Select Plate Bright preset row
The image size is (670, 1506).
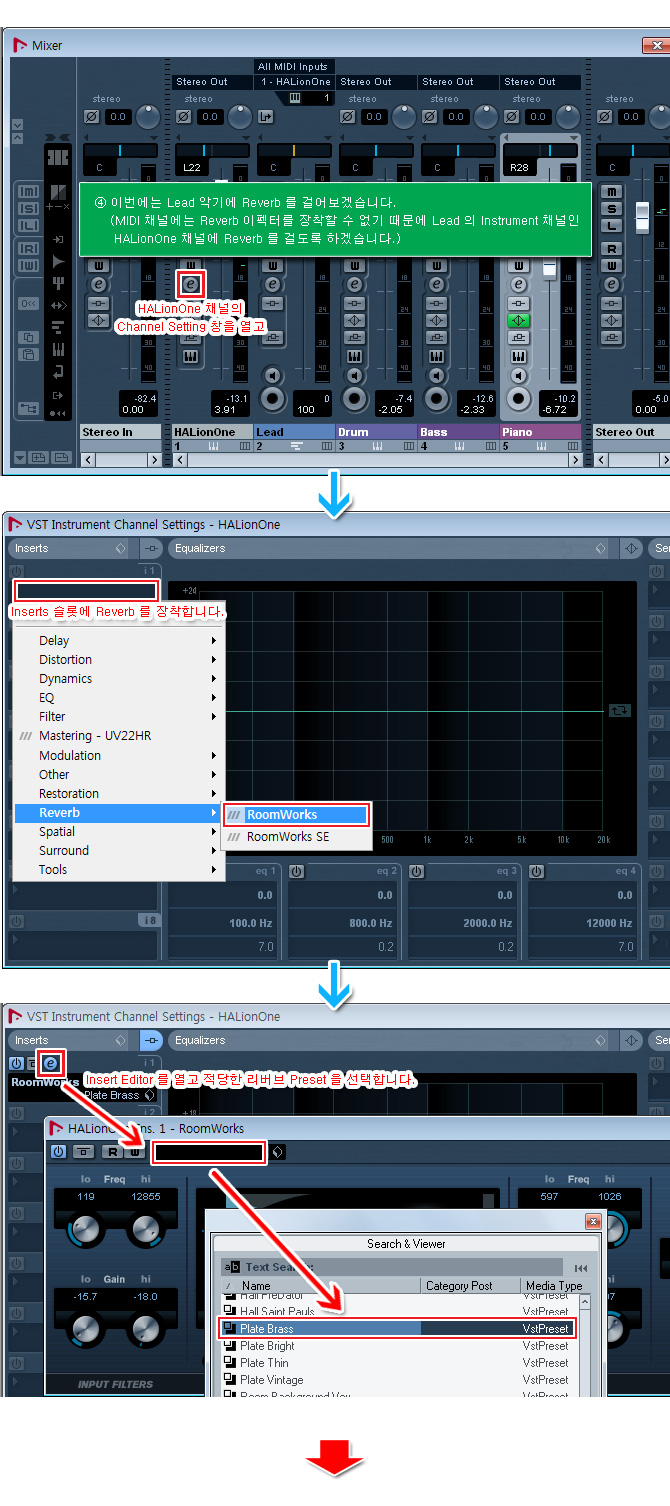pos(396,1346)
